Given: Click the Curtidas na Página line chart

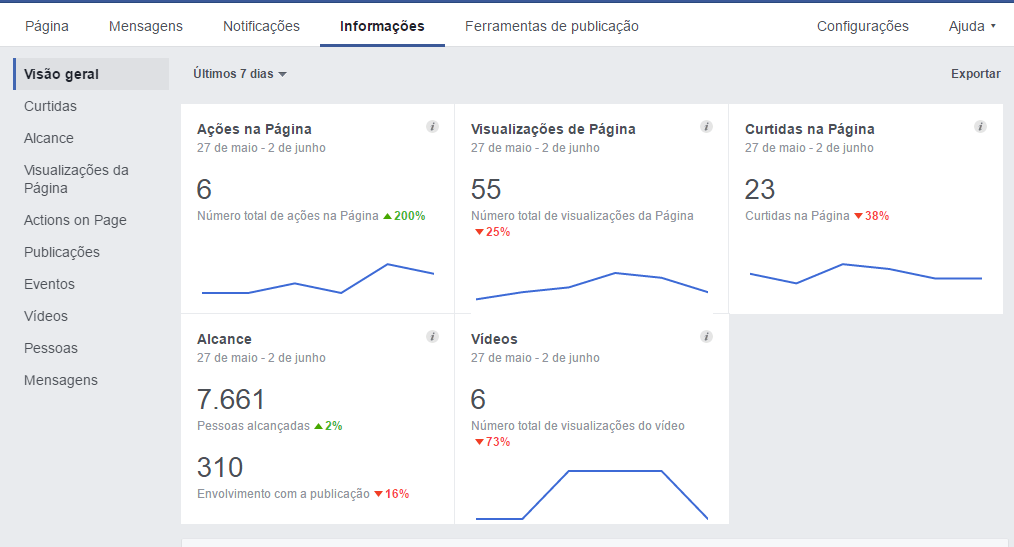Looking at the screenshot, I should coord(865,274).
